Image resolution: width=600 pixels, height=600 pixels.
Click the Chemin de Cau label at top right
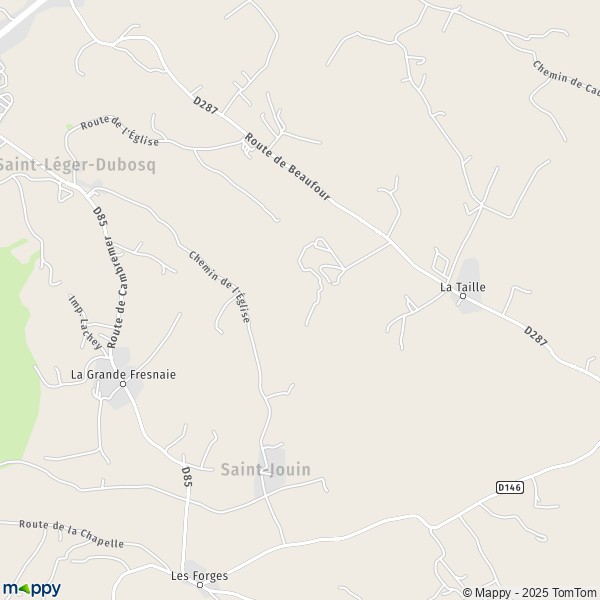(566, 78)
